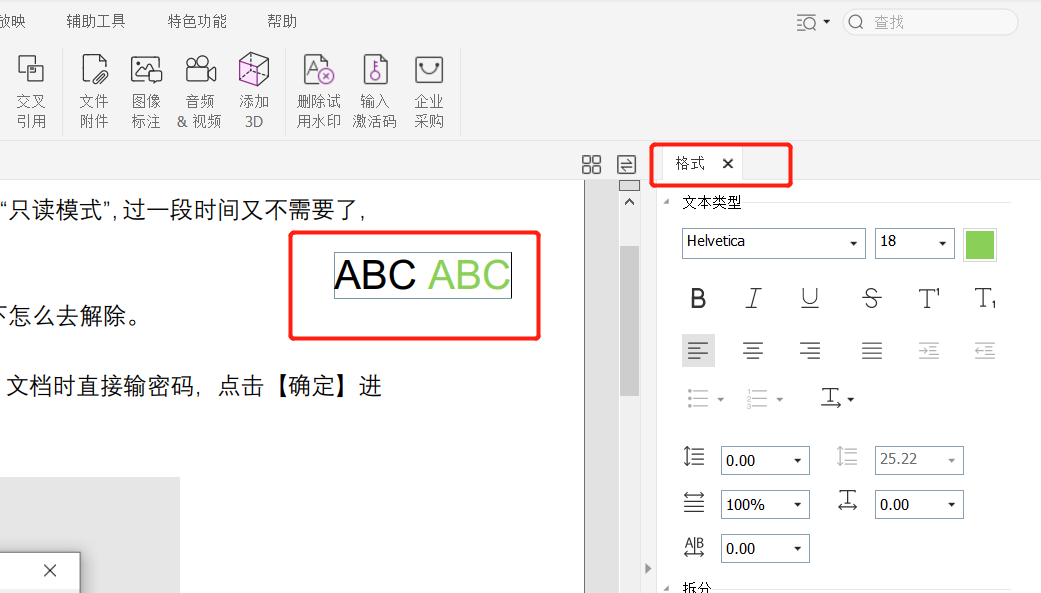Viewport: 1041px width, 593px height.
Task: Apply superscript formatting
Action: (929, 298)
